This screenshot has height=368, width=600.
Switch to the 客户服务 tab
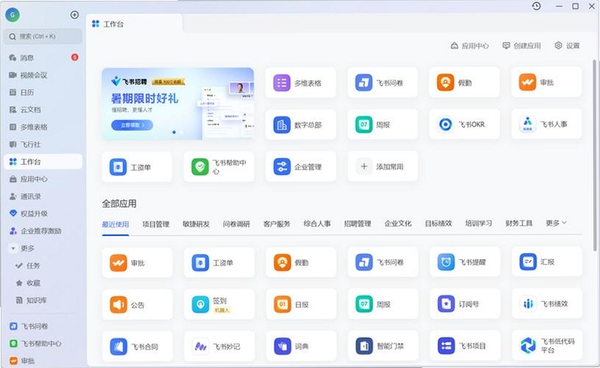pyautogui.click(x=277, y=224)
